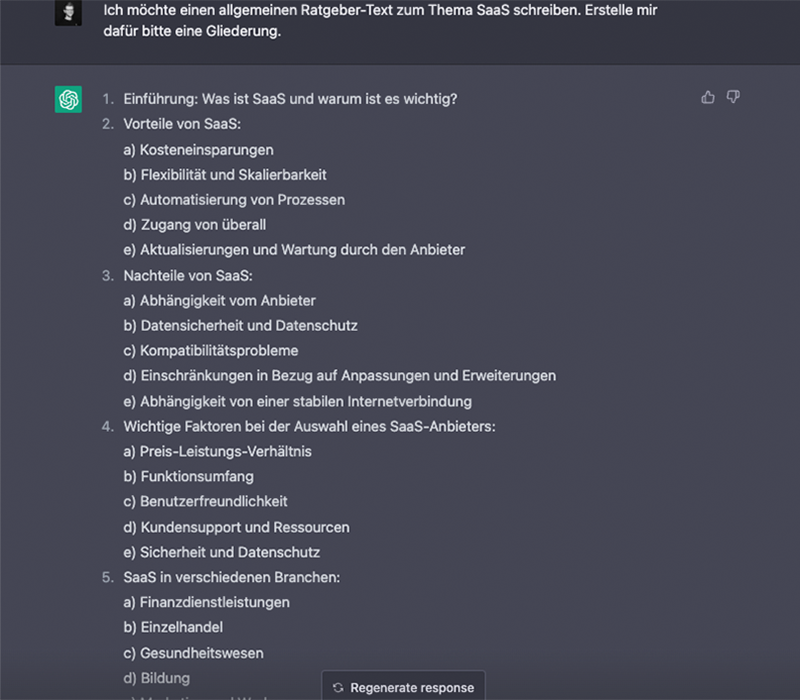Click the 'Finanzdienstleistungen' list item
Viewport: 800px width, 700px height.
206,602
